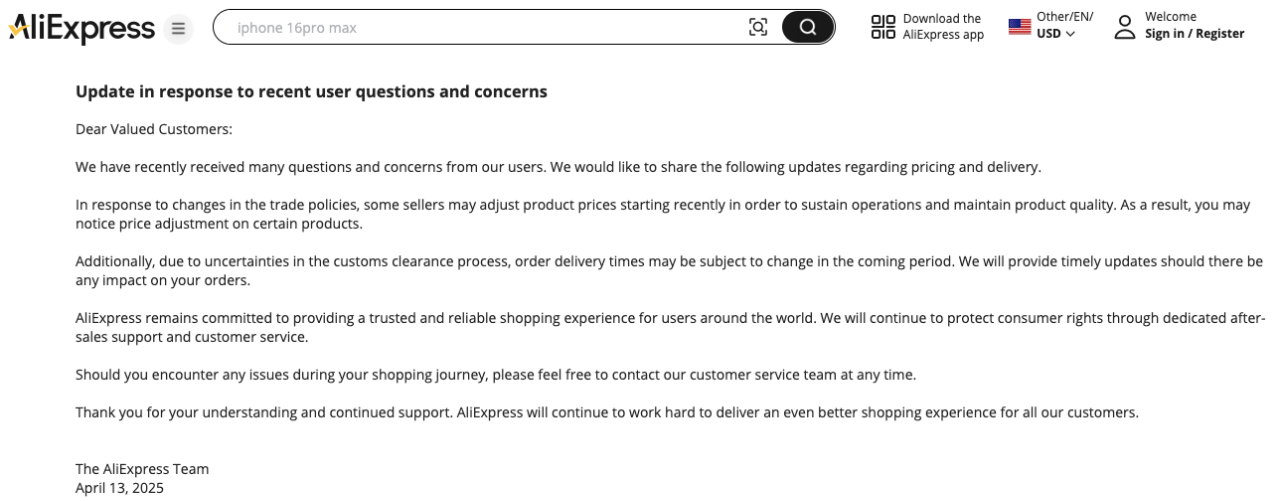Click the Dear Valued Customers greeting
This screenshot has width=1280, height=501.
154,129
